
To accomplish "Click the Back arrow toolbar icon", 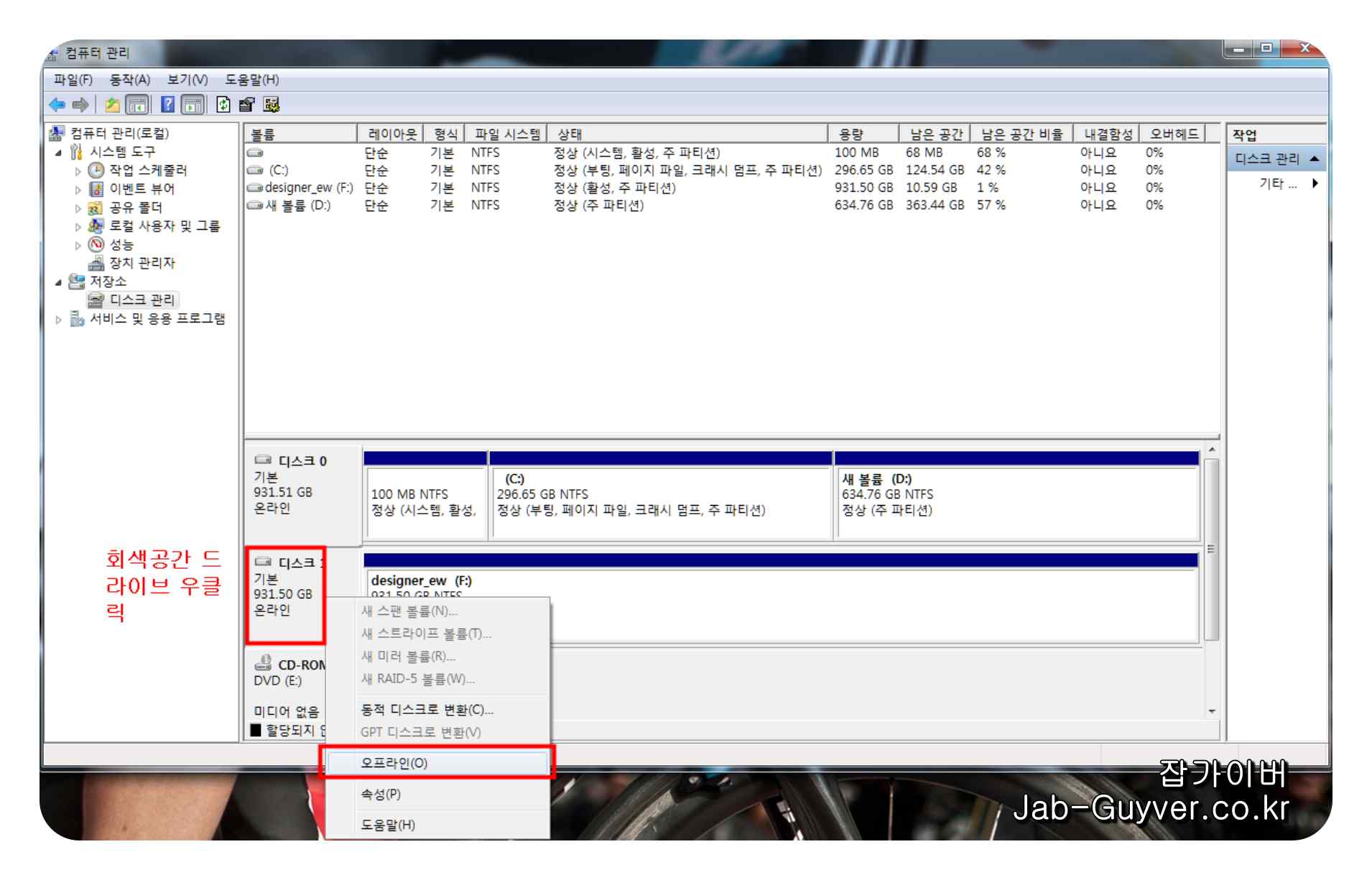I will click(57, 105).
